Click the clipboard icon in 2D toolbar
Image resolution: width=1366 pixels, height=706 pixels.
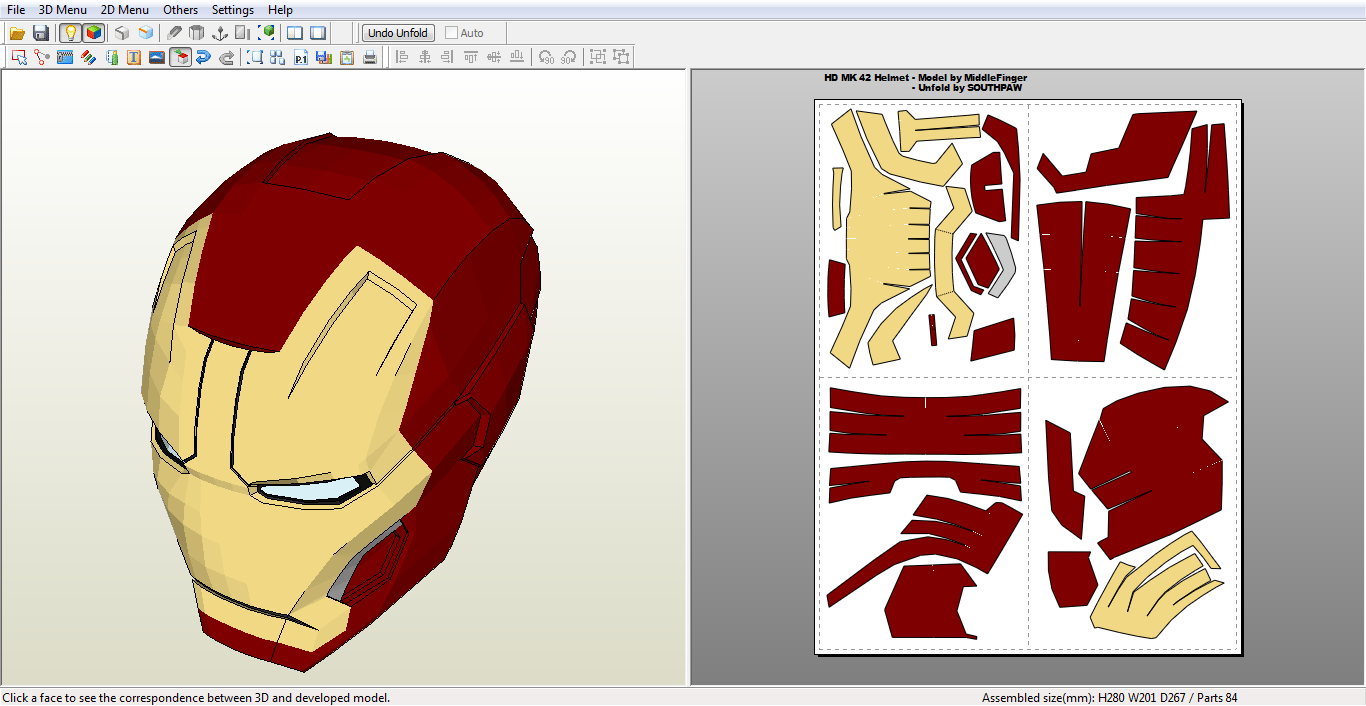[x=347, y=57]
